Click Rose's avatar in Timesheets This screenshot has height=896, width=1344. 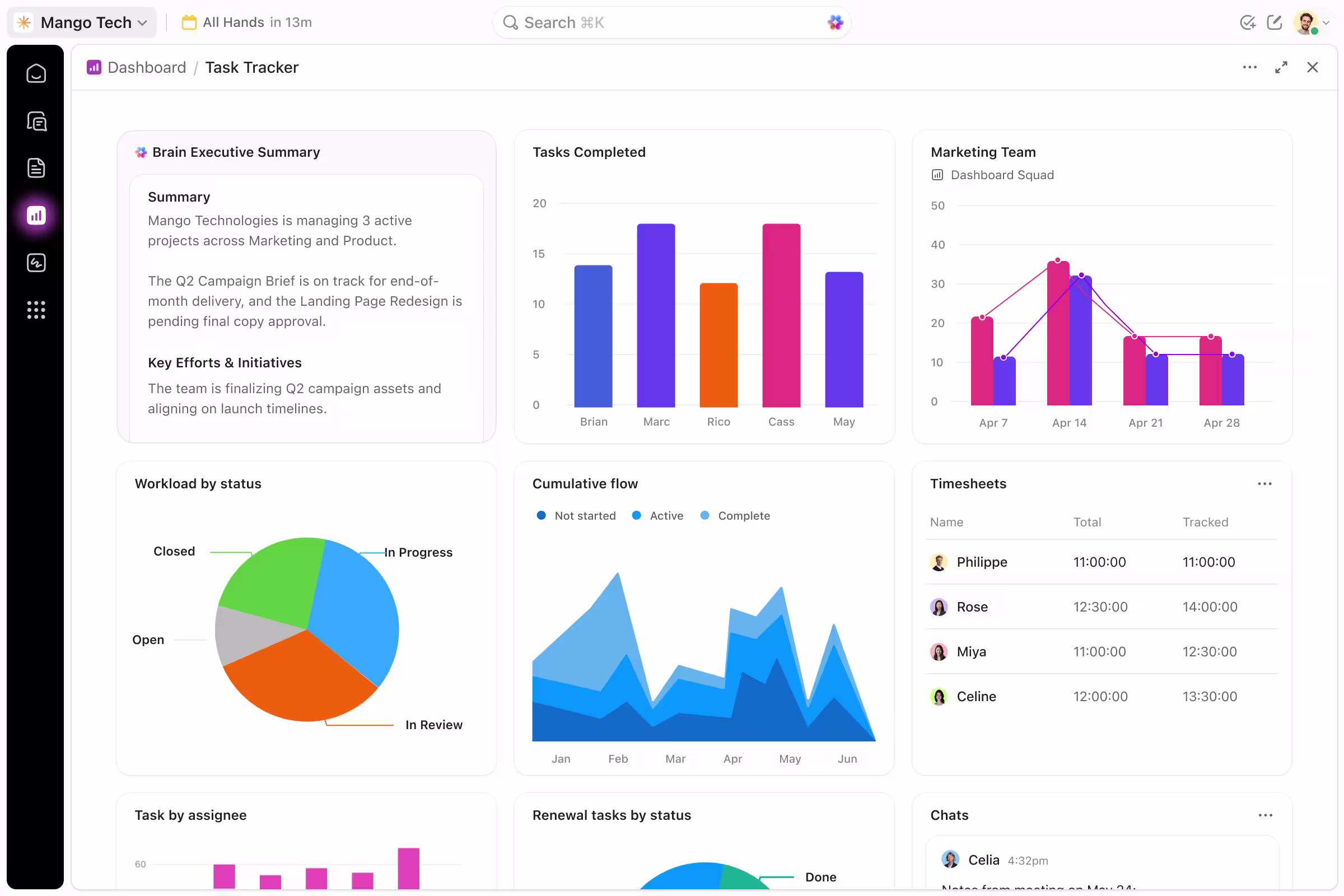pos(939,607)
